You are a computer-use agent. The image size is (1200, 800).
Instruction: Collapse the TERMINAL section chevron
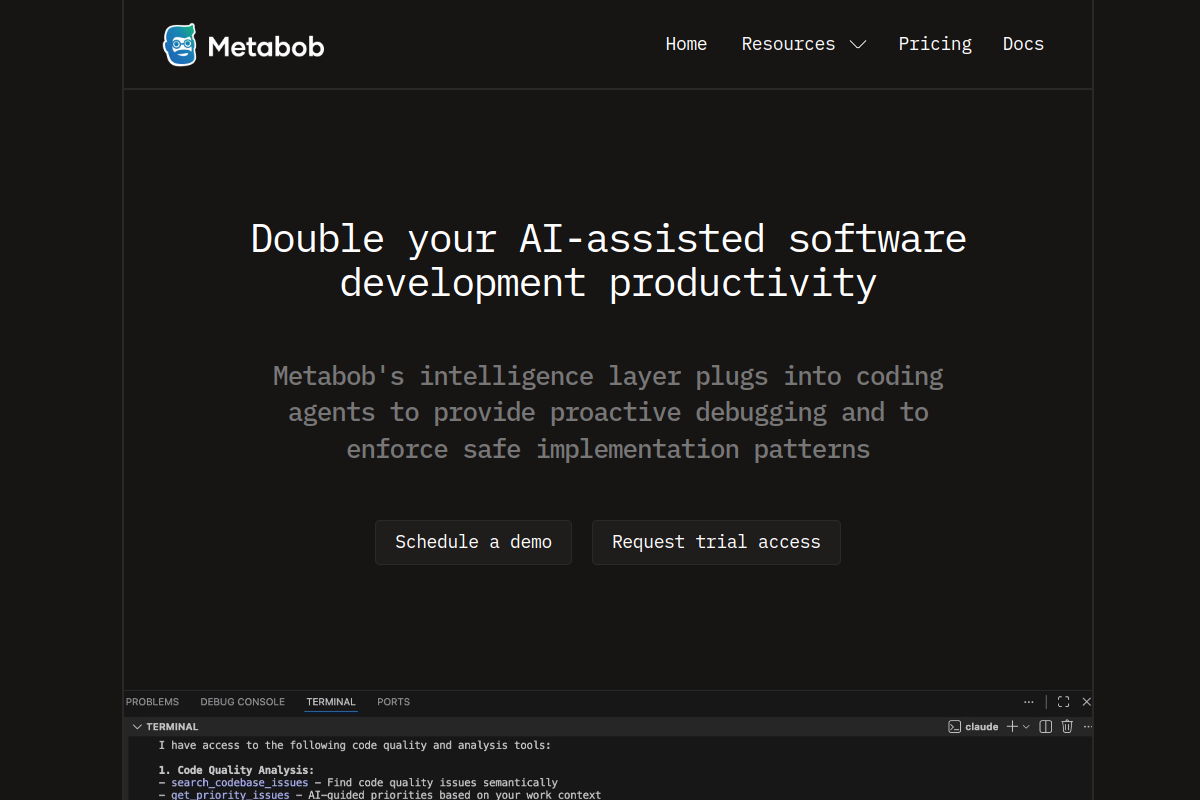[x=137, y=727]
